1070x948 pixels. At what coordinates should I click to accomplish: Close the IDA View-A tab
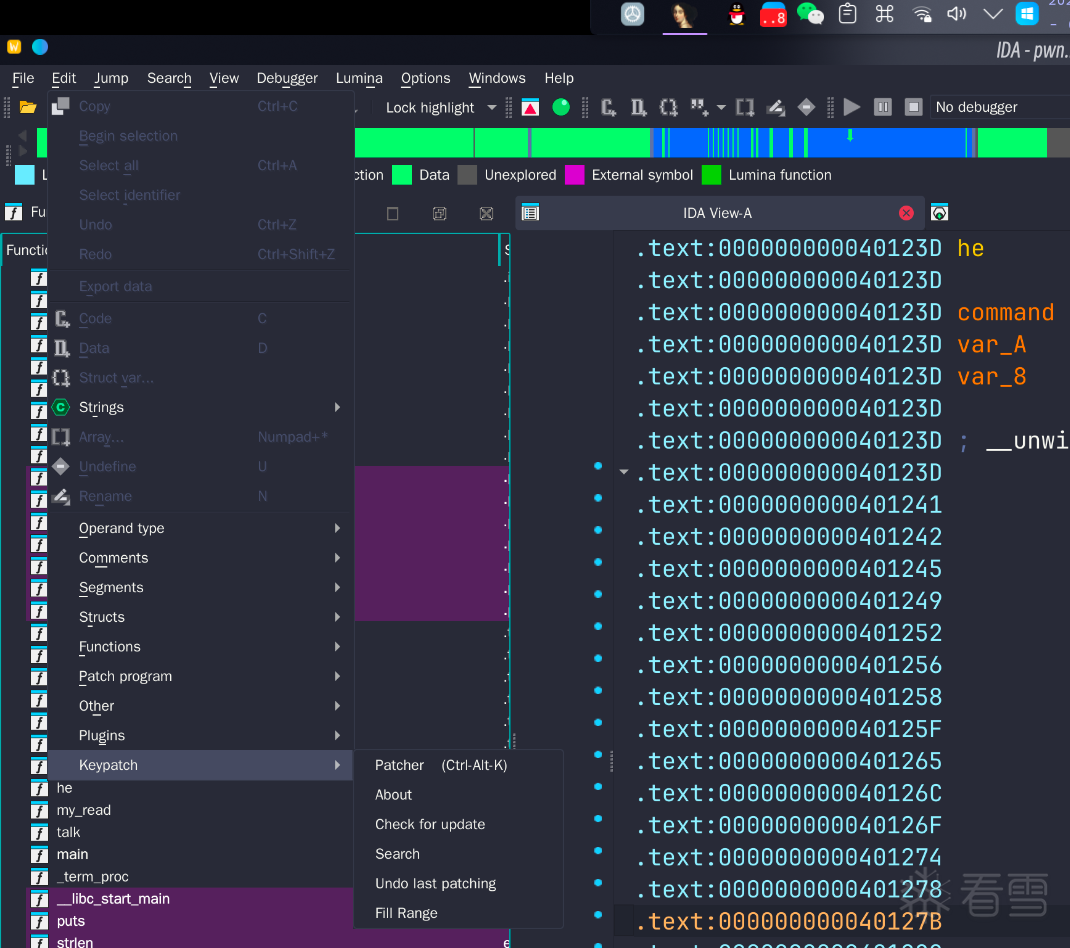(906, 212)
